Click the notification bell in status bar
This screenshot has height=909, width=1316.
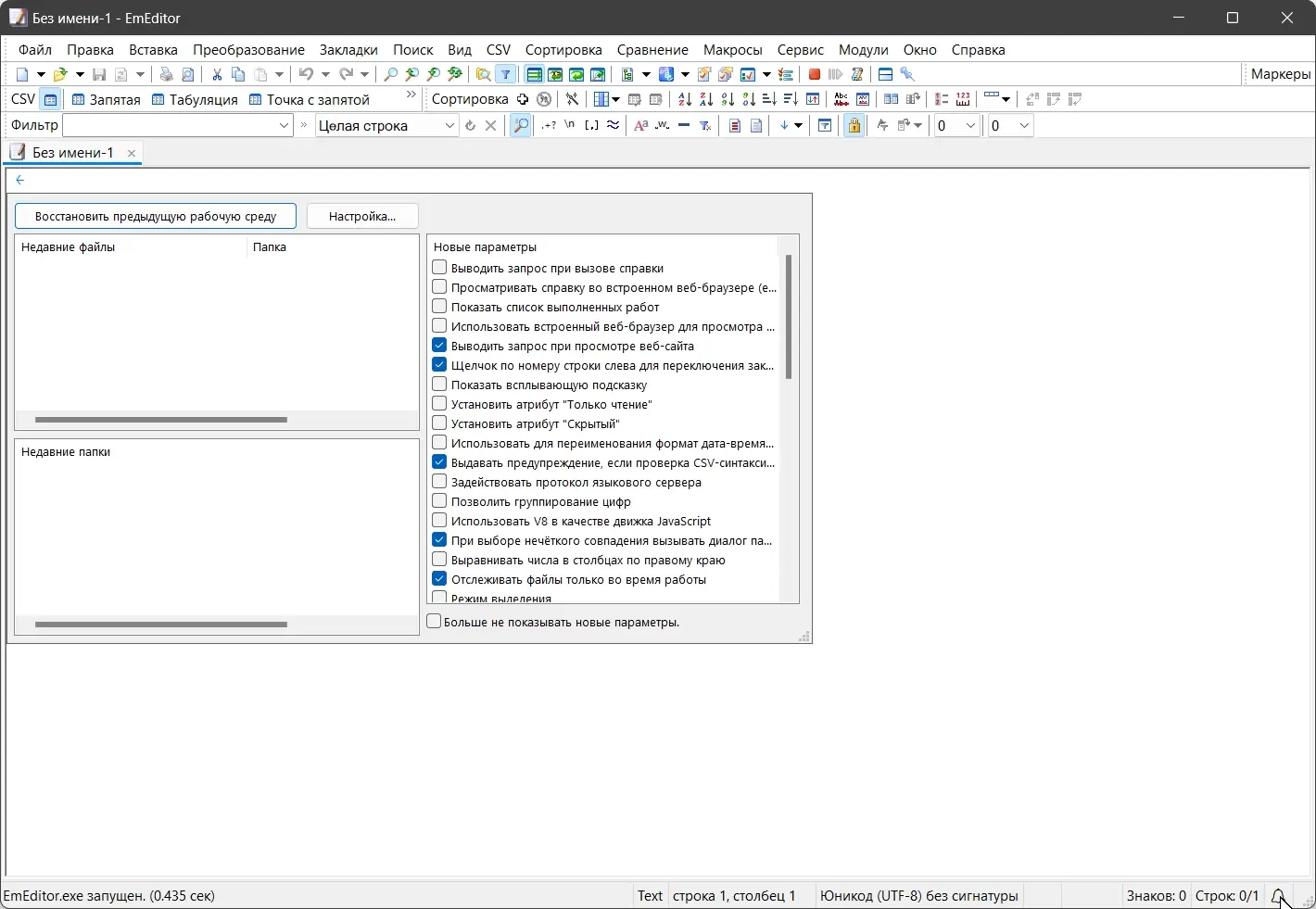tap(1278, 896)
